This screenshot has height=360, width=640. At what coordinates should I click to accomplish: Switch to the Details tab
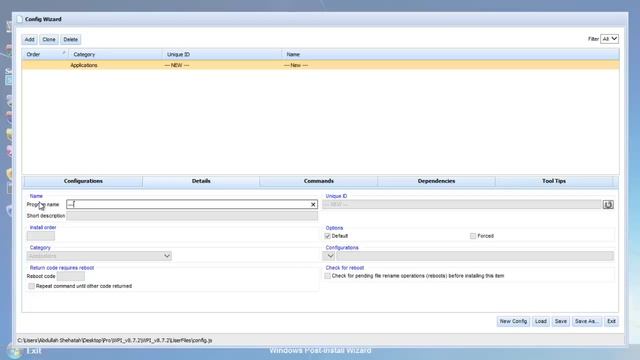point(201,181)
